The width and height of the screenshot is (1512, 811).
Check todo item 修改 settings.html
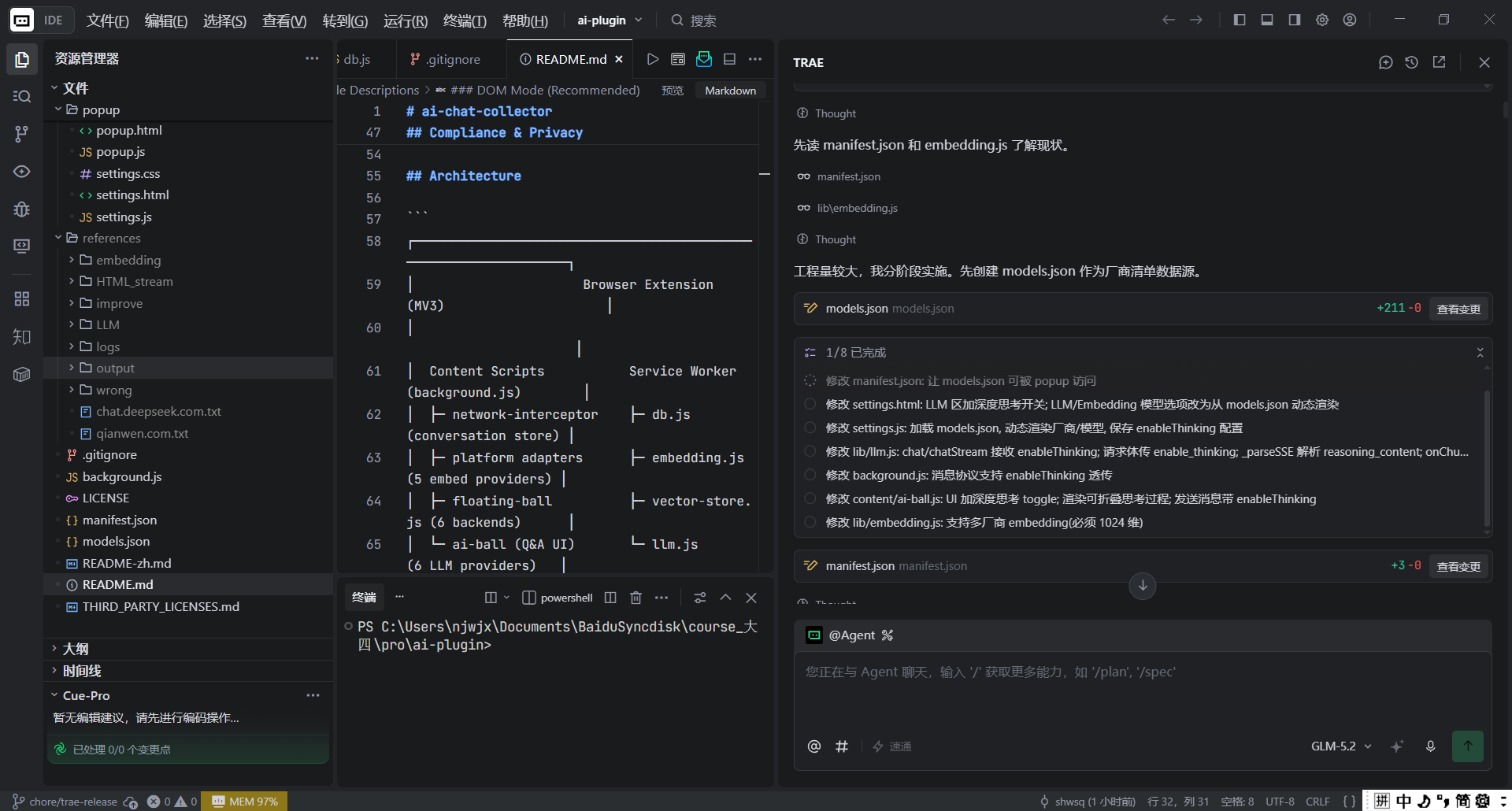point(810,404)
